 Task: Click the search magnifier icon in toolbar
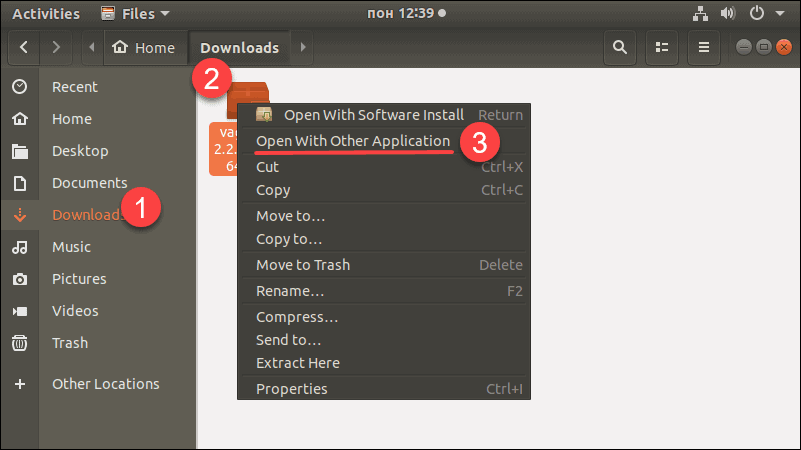(620, 47)
